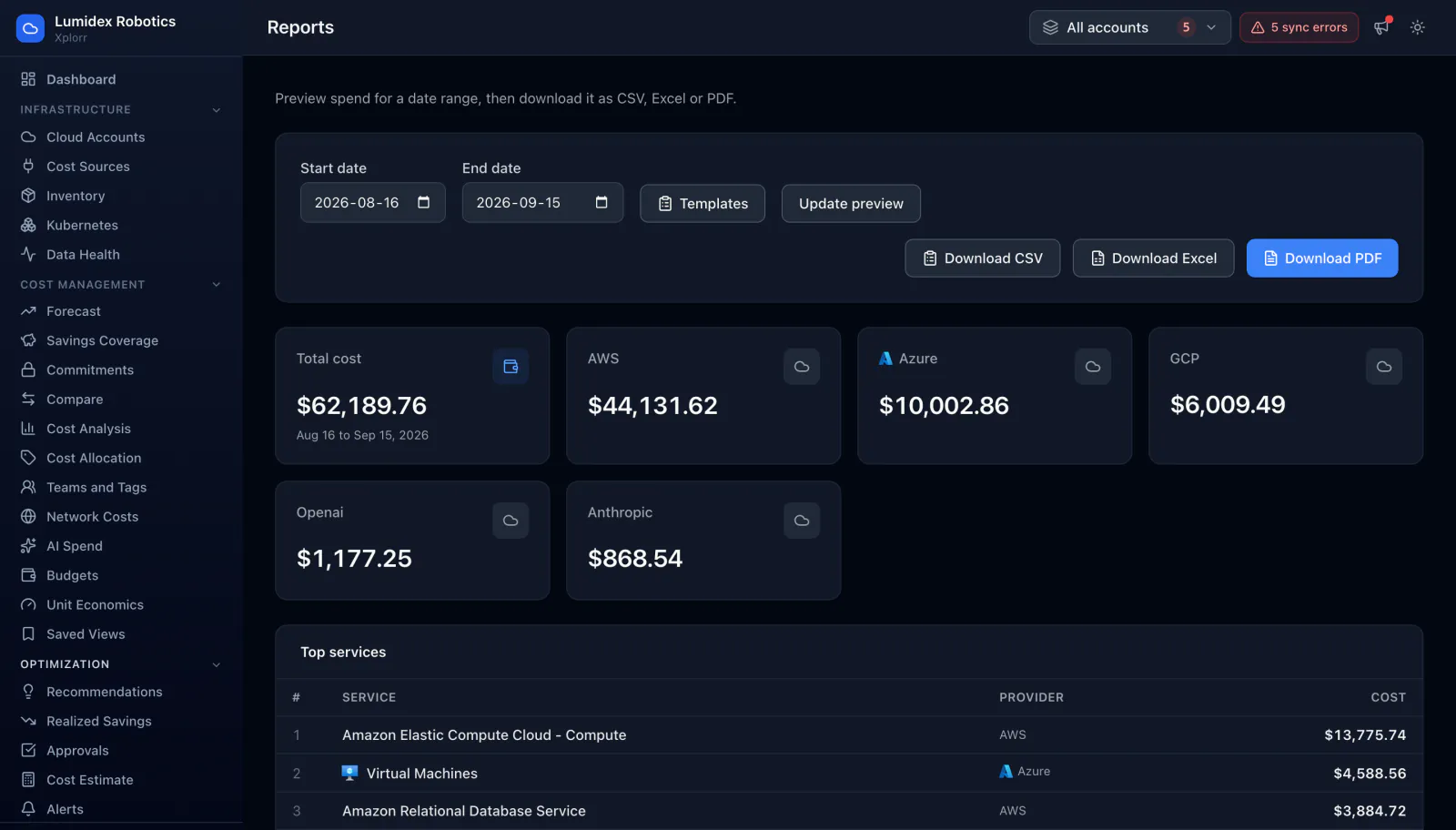Click the End date input field
Viewport: 1456px width, 830px height.
[542, 202]
